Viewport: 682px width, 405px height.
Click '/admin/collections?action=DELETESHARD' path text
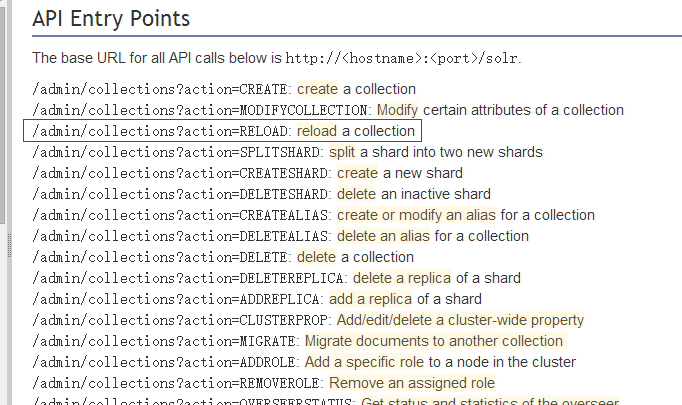179,194
